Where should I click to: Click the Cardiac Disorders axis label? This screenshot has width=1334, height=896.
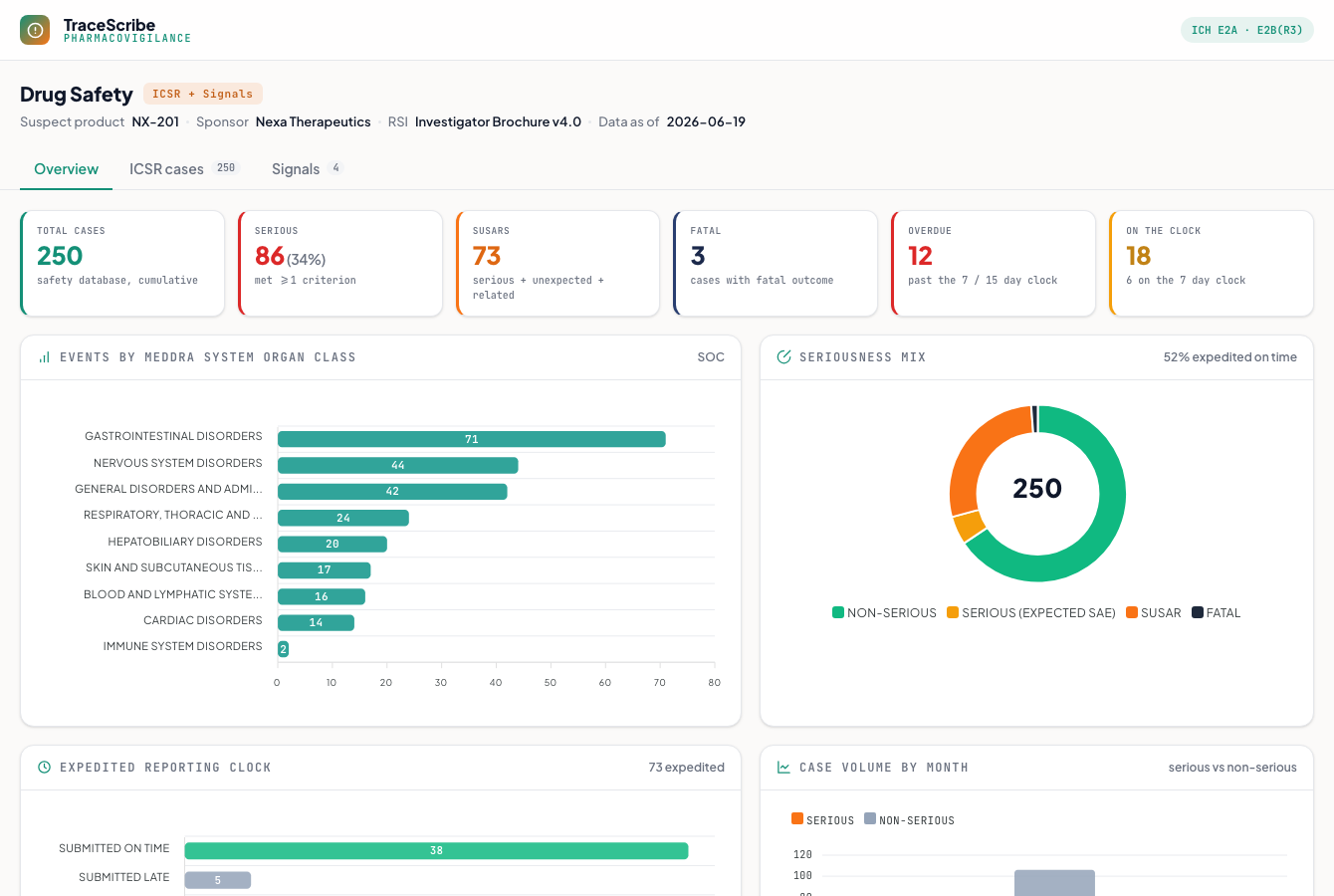(x=203, y=620)
